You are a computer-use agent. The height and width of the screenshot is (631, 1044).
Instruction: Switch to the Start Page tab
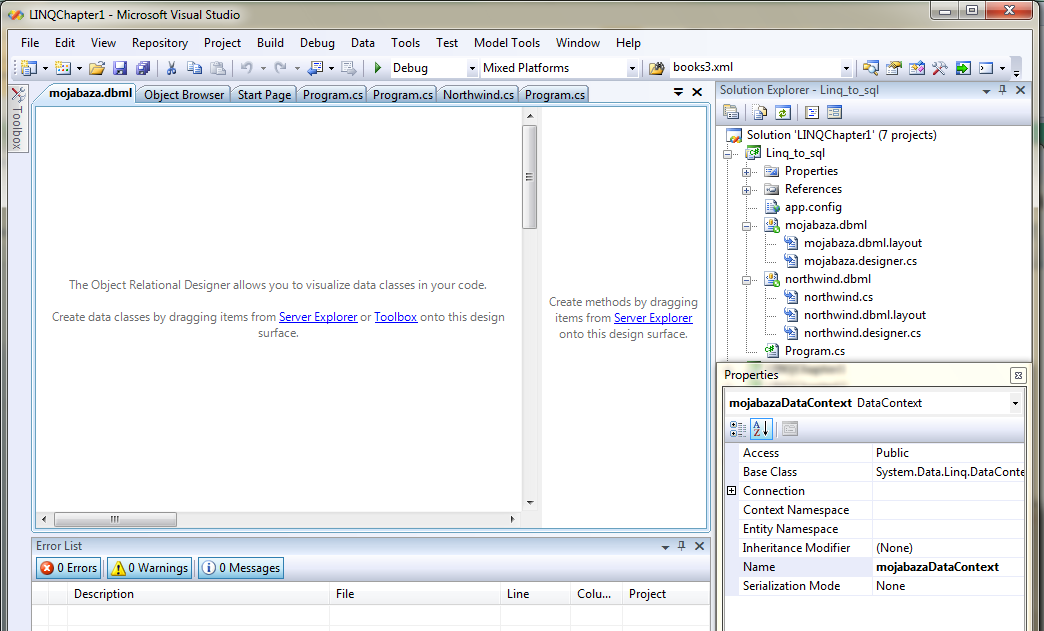click(x=264, y=95)
